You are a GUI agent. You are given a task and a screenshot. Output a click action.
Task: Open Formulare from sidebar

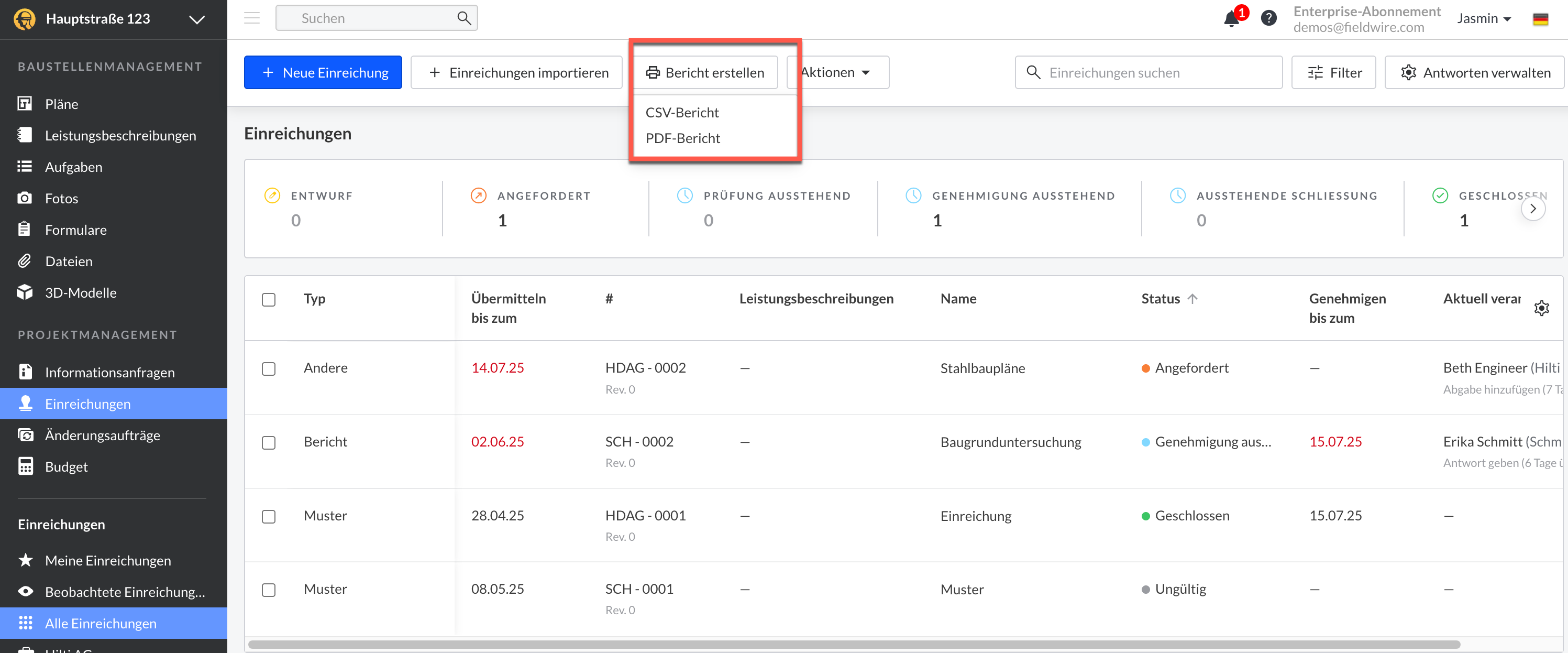[75, 230]
